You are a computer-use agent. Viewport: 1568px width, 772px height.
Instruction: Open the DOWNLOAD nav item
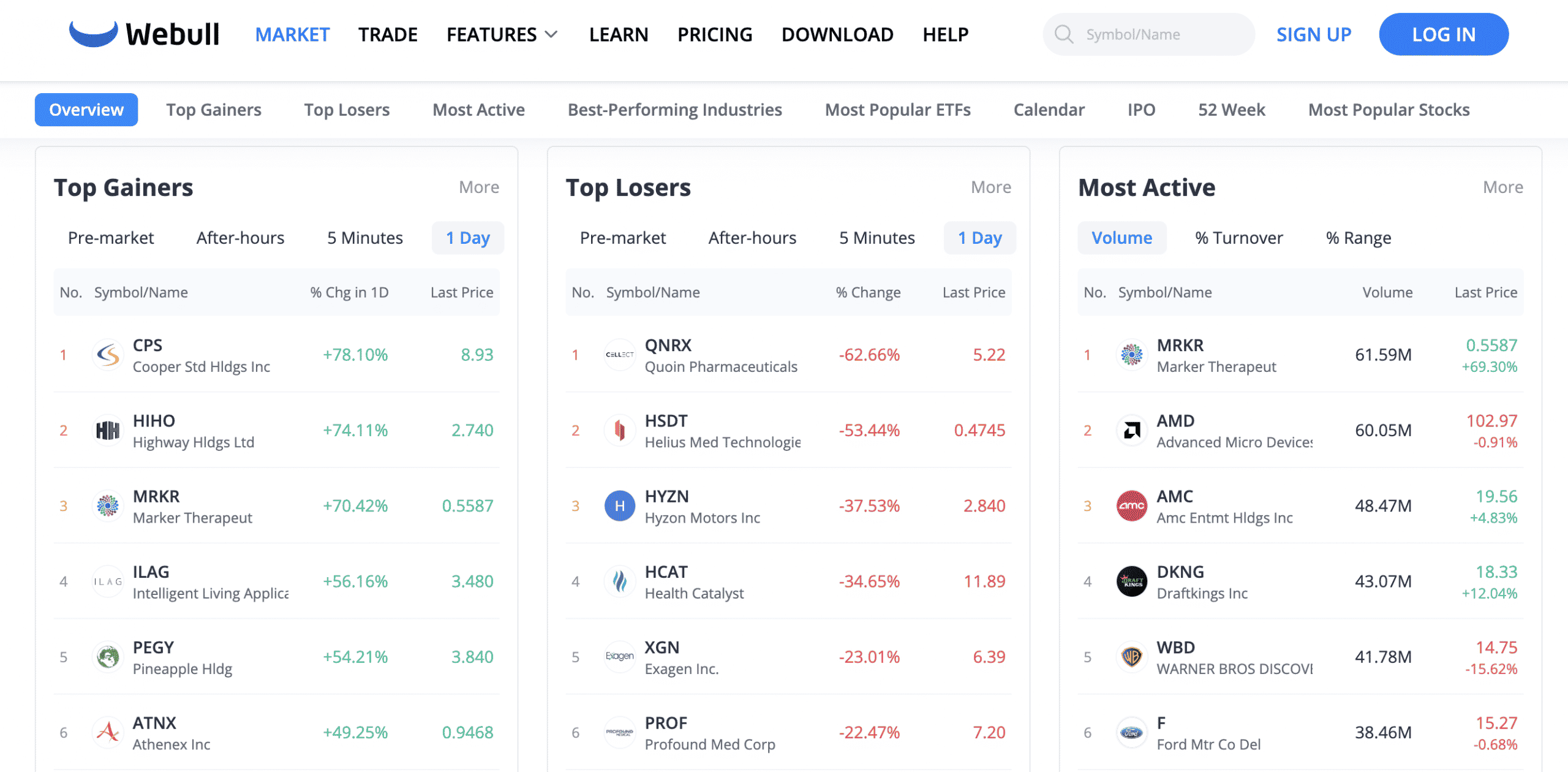coord(837,34)
